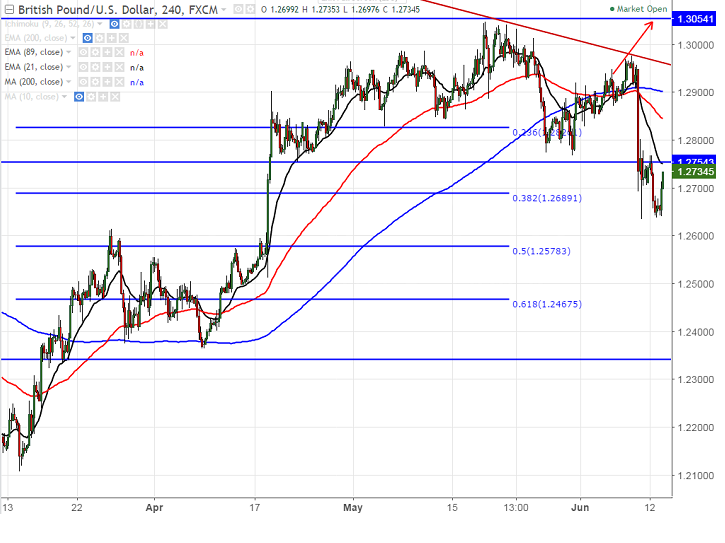Hide EMA (89, close) using its eye icon
This screenshot has width=725, height=543.
point(83,53)
